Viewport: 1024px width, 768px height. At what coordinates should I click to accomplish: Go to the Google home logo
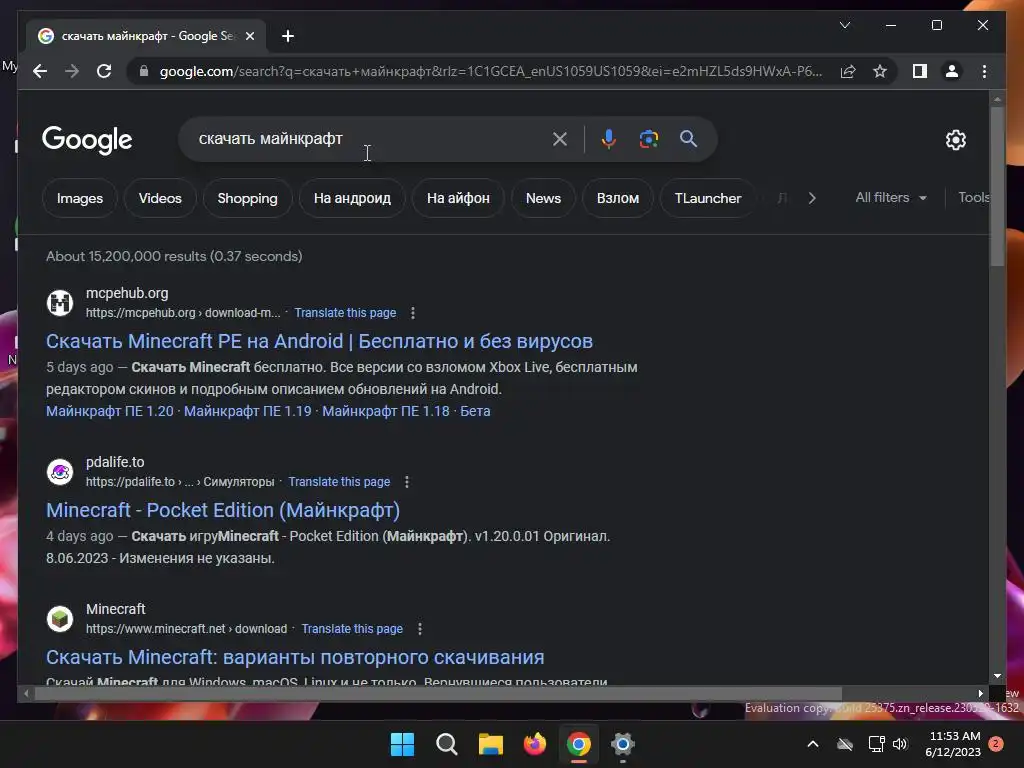pyautogui.click(x=87, y=139)
